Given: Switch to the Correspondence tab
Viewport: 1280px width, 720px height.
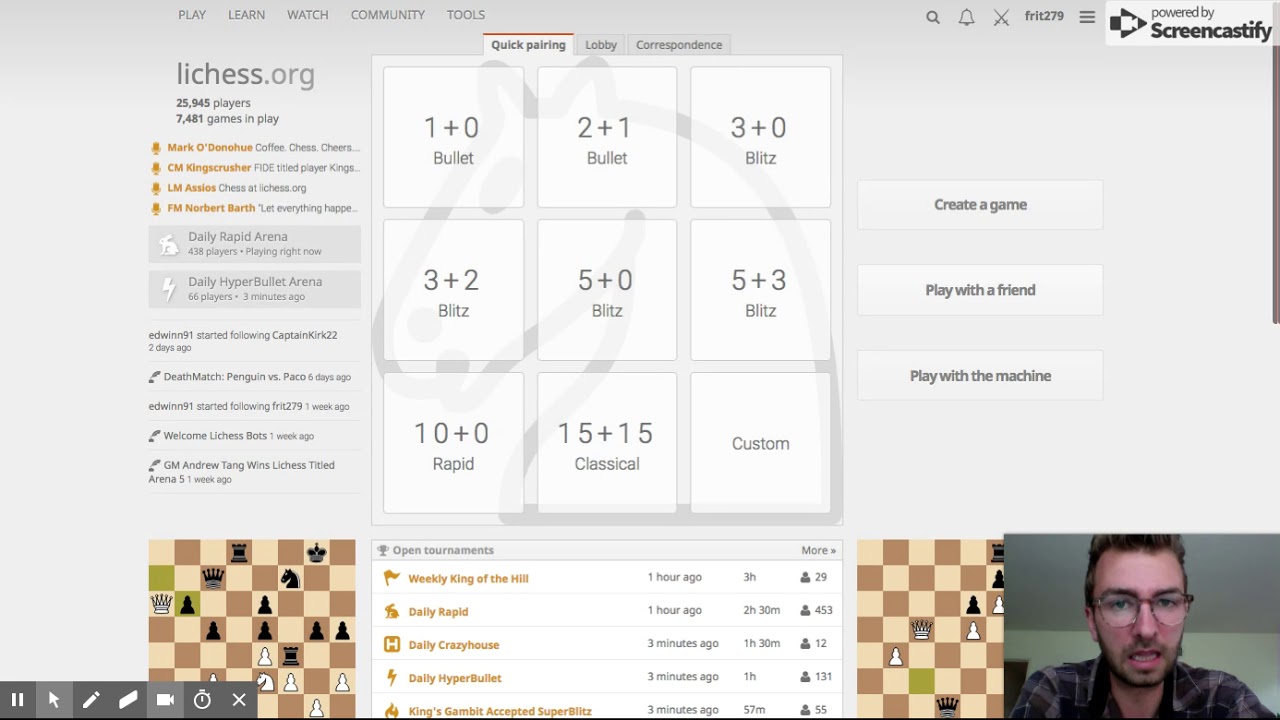Looking at the screenshot, I should click(679, 45).
